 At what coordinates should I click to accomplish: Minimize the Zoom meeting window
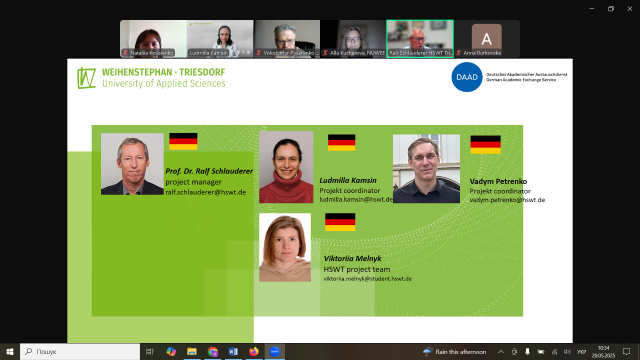pyautogui.click(x=592, y=9)
